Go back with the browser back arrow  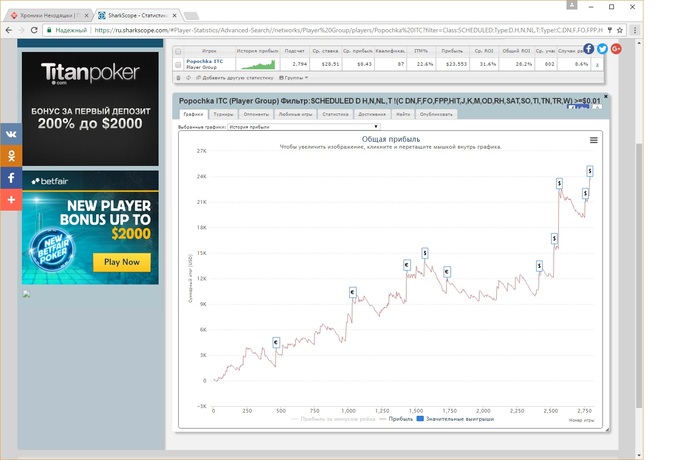9,30
